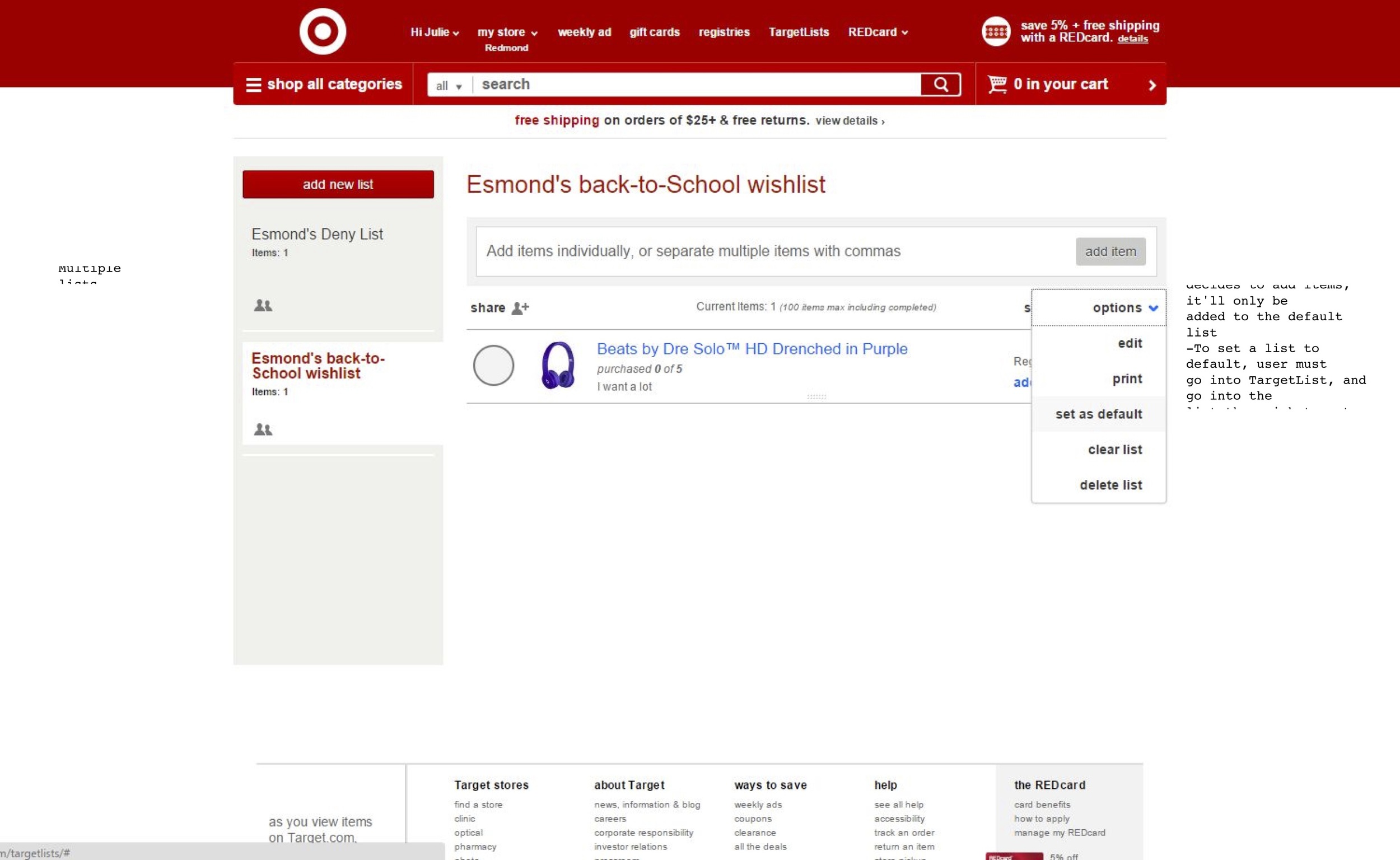Open news, information & blog footer link

coord(647,804)
